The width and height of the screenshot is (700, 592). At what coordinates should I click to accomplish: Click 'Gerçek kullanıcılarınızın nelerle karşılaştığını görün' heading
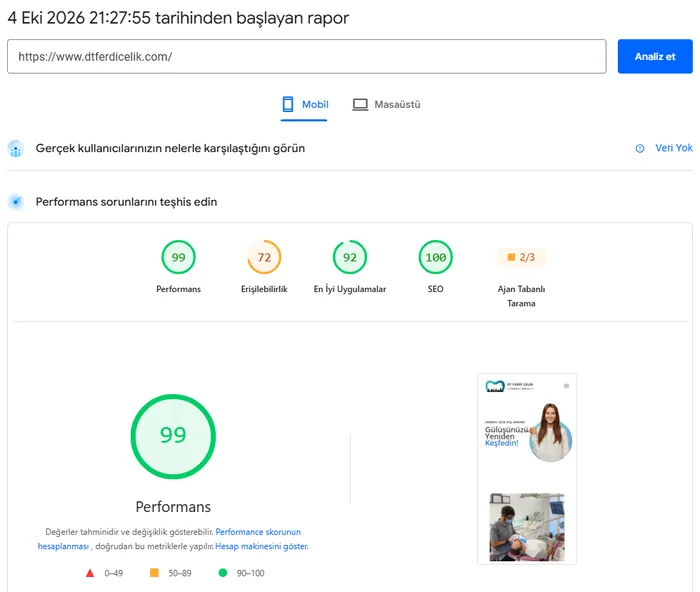(x=170, y=148)
